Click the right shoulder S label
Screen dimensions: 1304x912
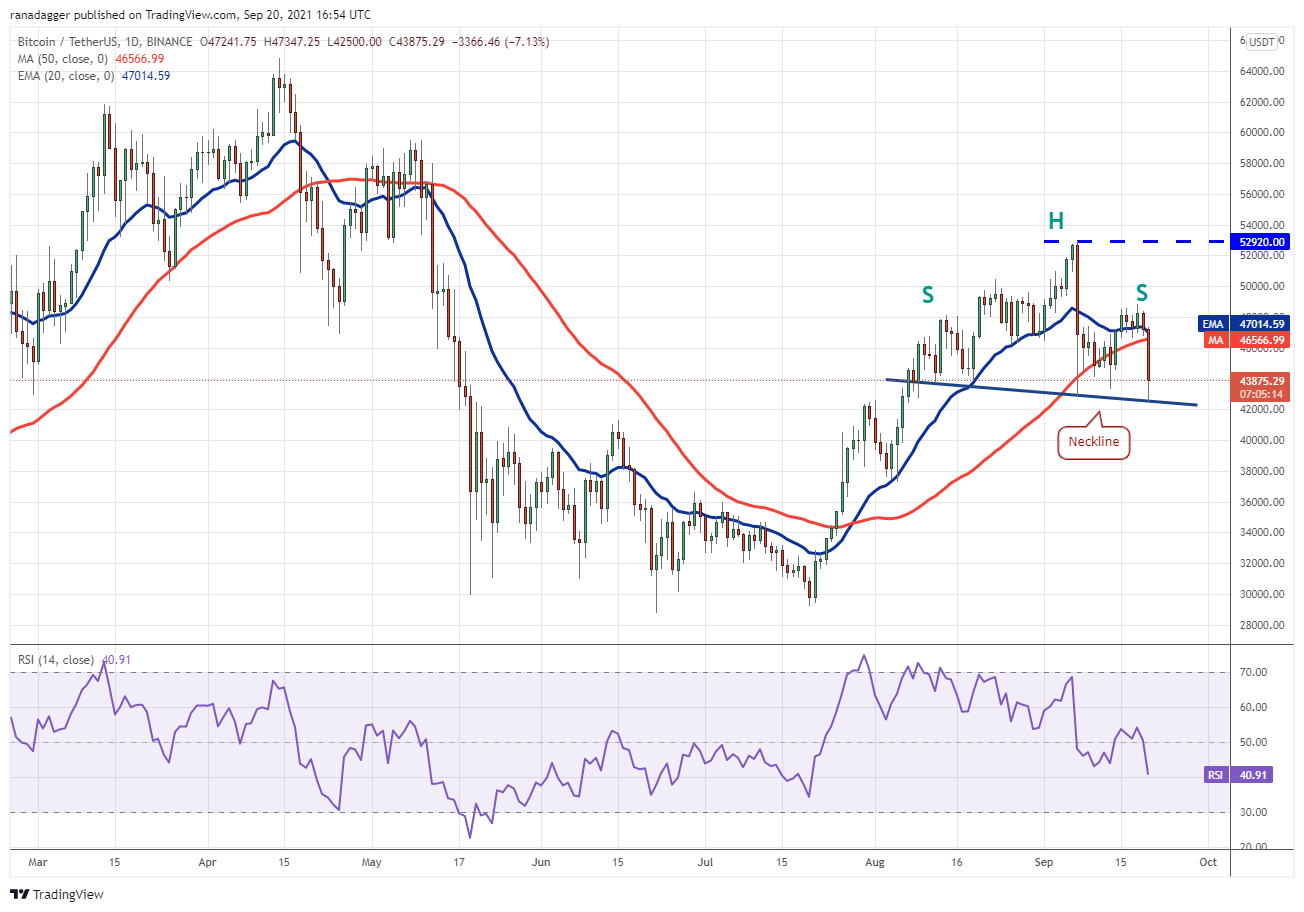point(1141,293)
